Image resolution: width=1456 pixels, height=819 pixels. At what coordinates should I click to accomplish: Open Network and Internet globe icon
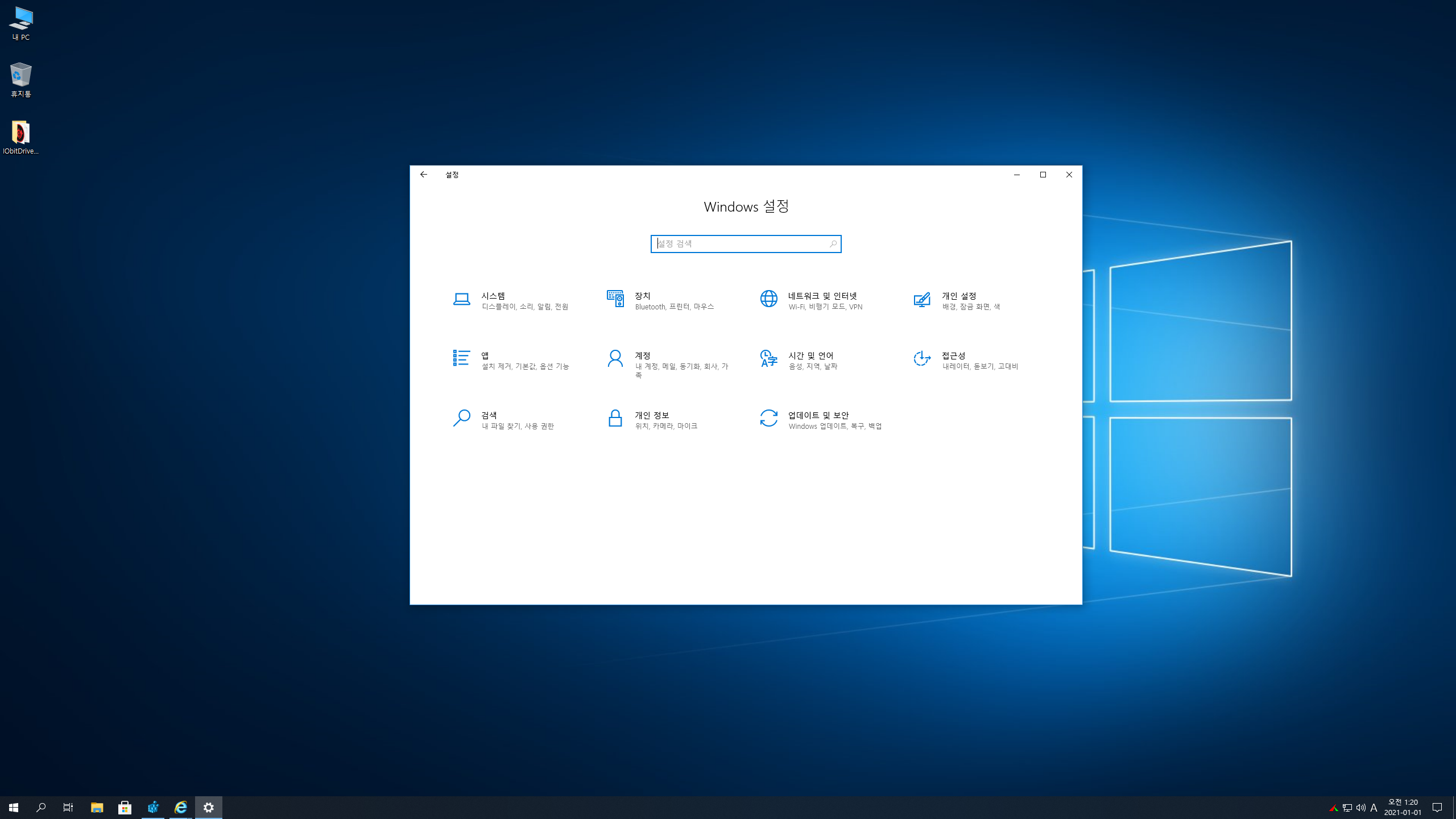click(x=768, y=299)
